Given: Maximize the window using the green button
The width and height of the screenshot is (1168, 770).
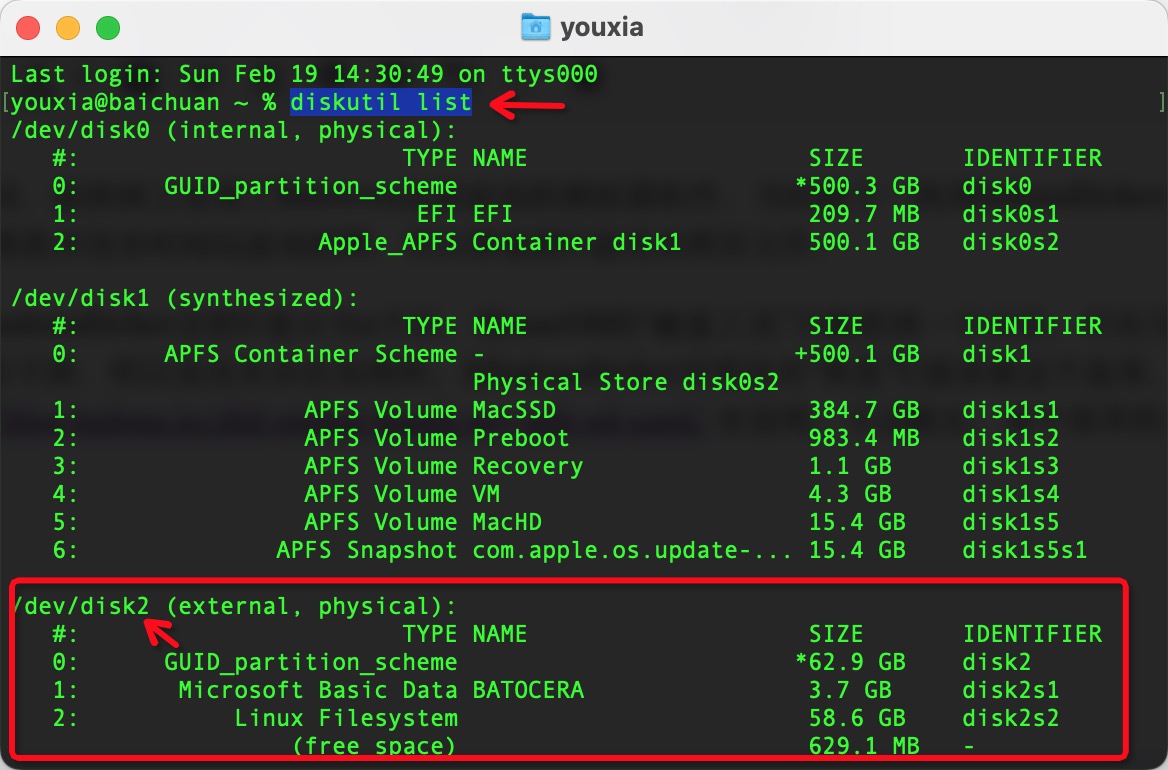Looking at the screenshot, I should (107, 28).
